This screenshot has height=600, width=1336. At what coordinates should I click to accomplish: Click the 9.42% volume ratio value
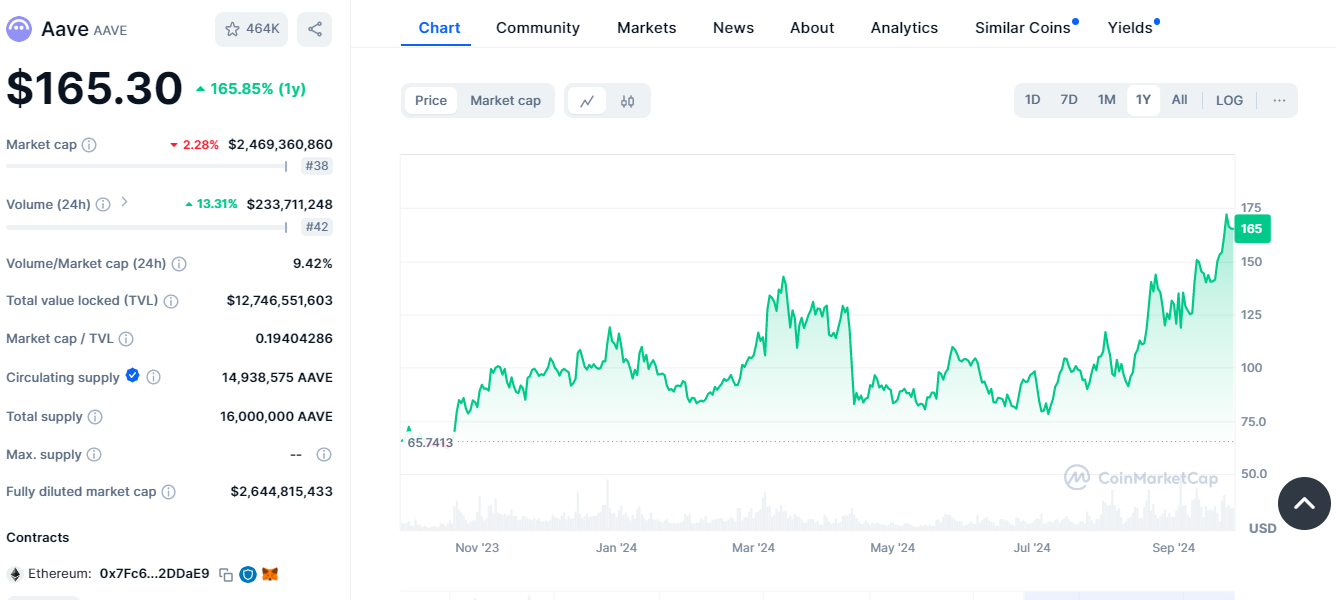point(313,264)
